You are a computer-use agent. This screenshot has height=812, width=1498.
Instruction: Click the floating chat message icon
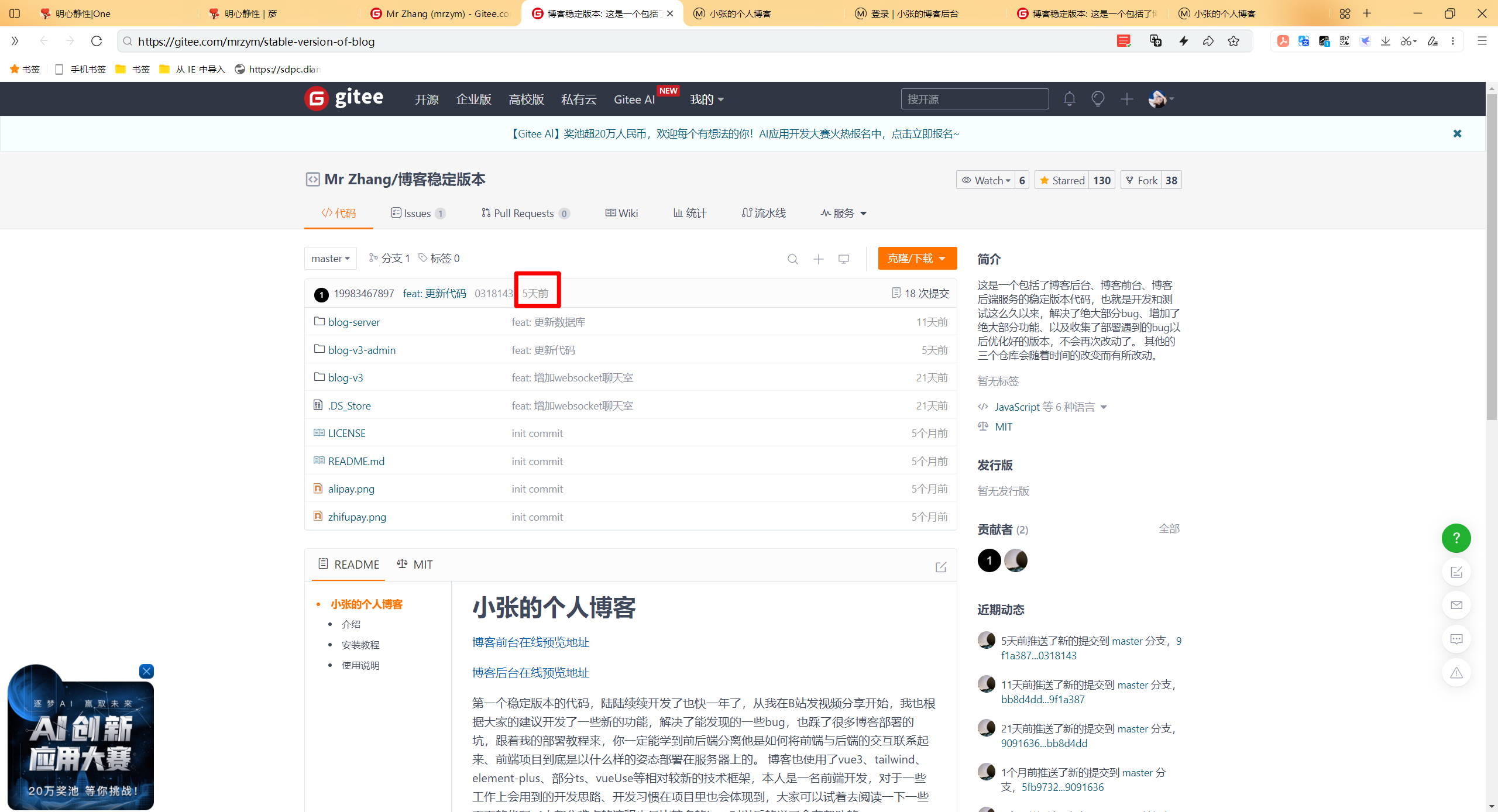click(x=1456, y=639)
